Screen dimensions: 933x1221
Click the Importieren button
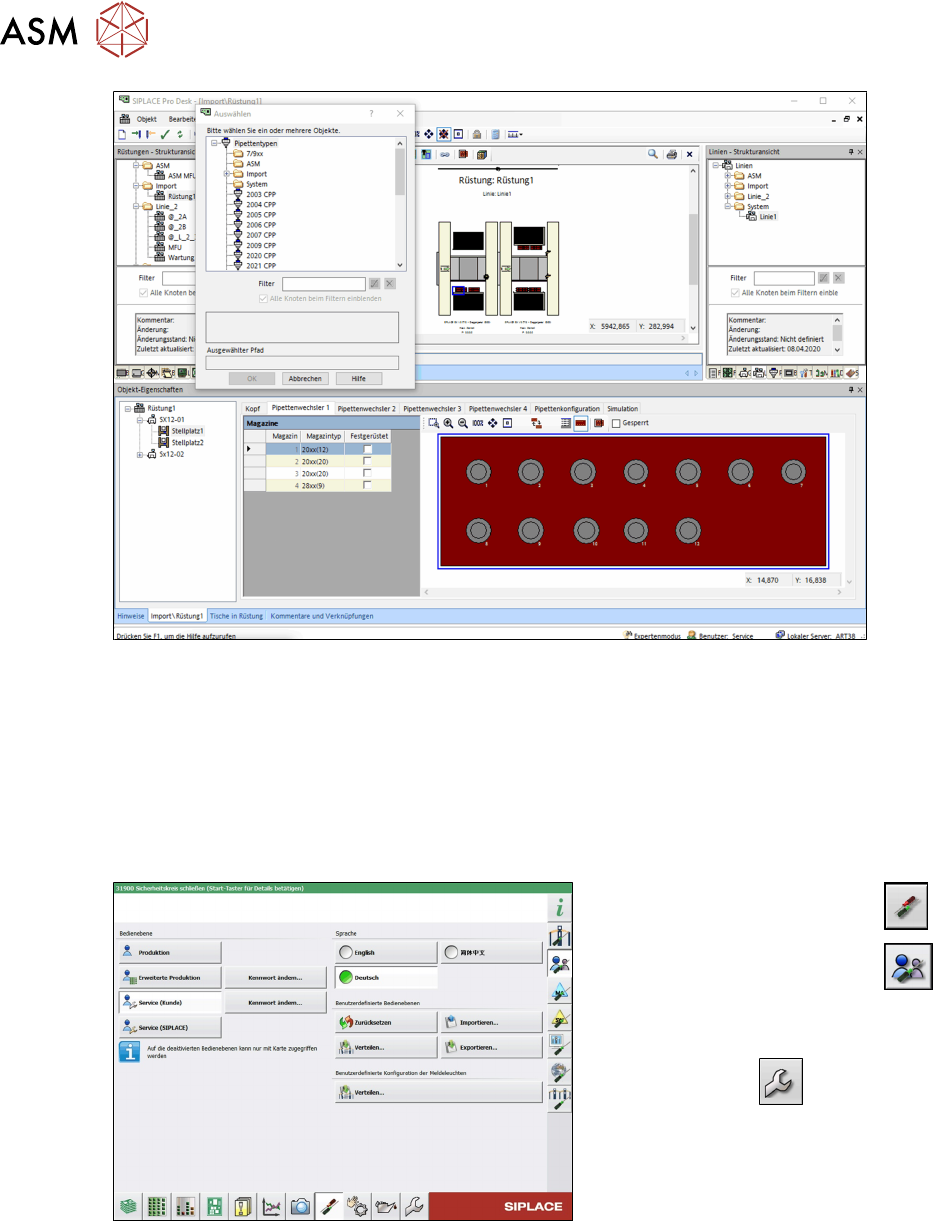[491, 1022]
